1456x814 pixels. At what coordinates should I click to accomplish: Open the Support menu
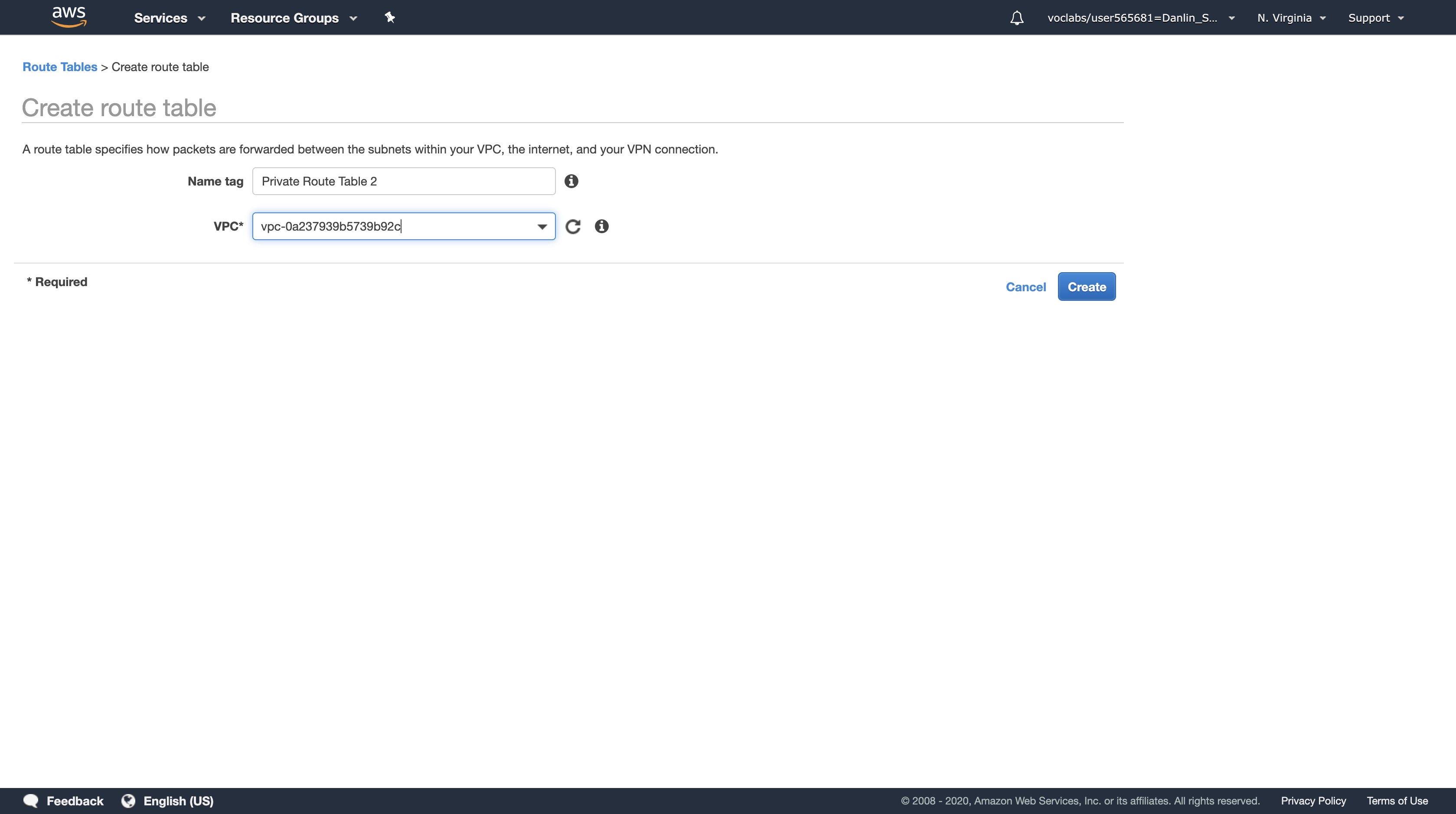[1375, 18]
